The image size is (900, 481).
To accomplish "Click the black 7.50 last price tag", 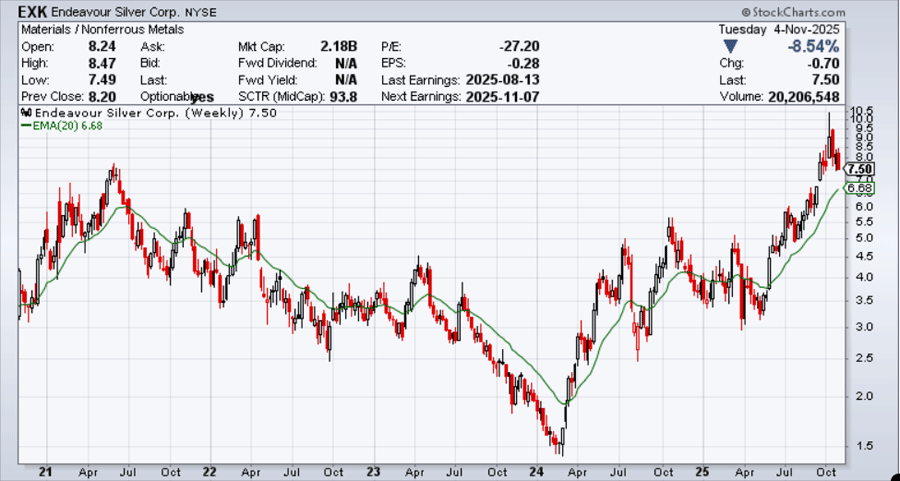I will [x=860, y=170].
